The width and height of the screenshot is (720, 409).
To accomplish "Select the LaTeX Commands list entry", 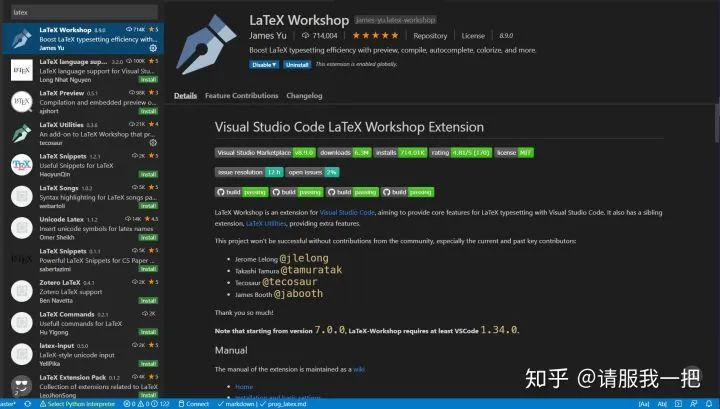I will click(x=83, y=323).
